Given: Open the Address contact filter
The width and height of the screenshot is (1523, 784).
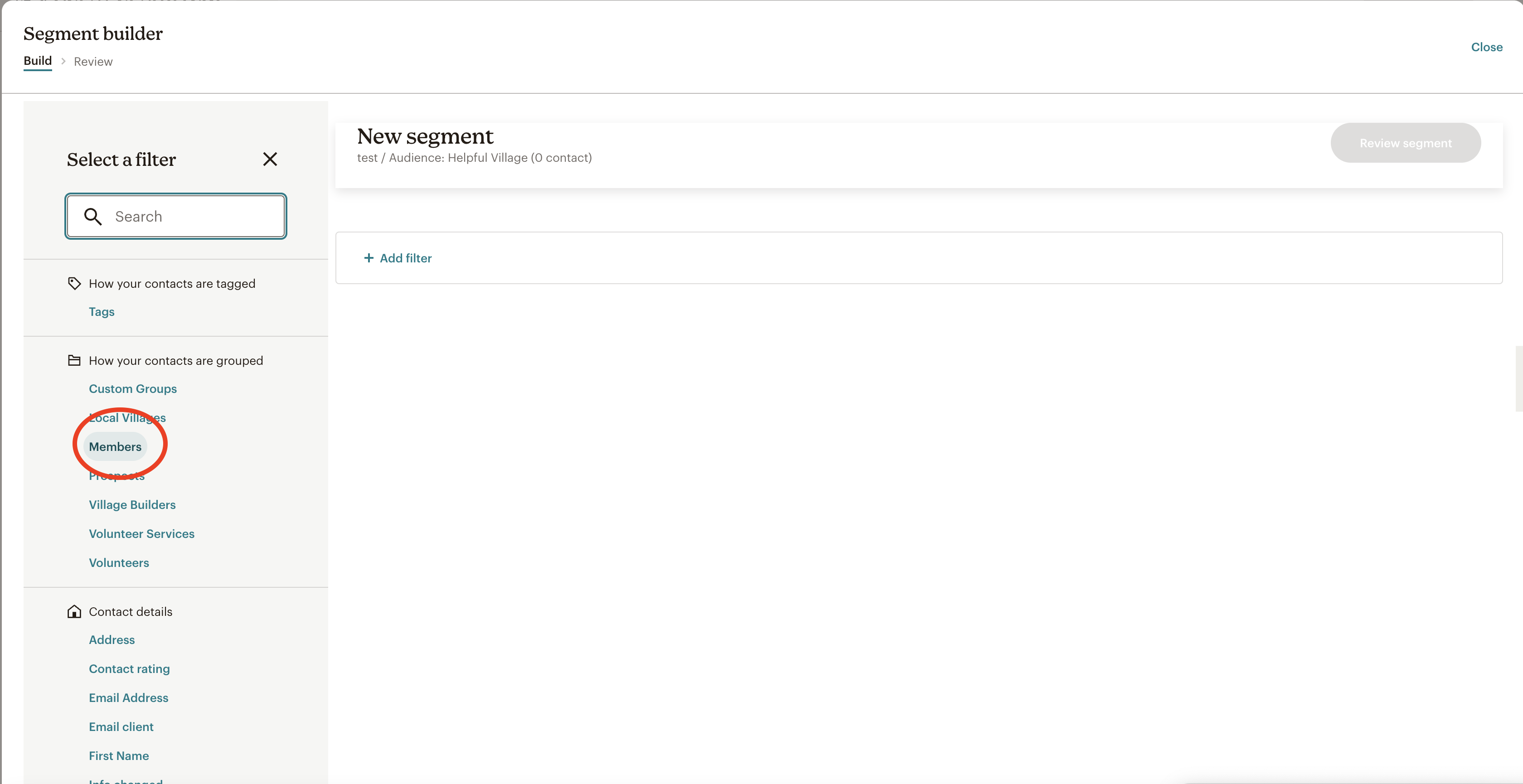Looking at the screenshot, I should [112, 640].
